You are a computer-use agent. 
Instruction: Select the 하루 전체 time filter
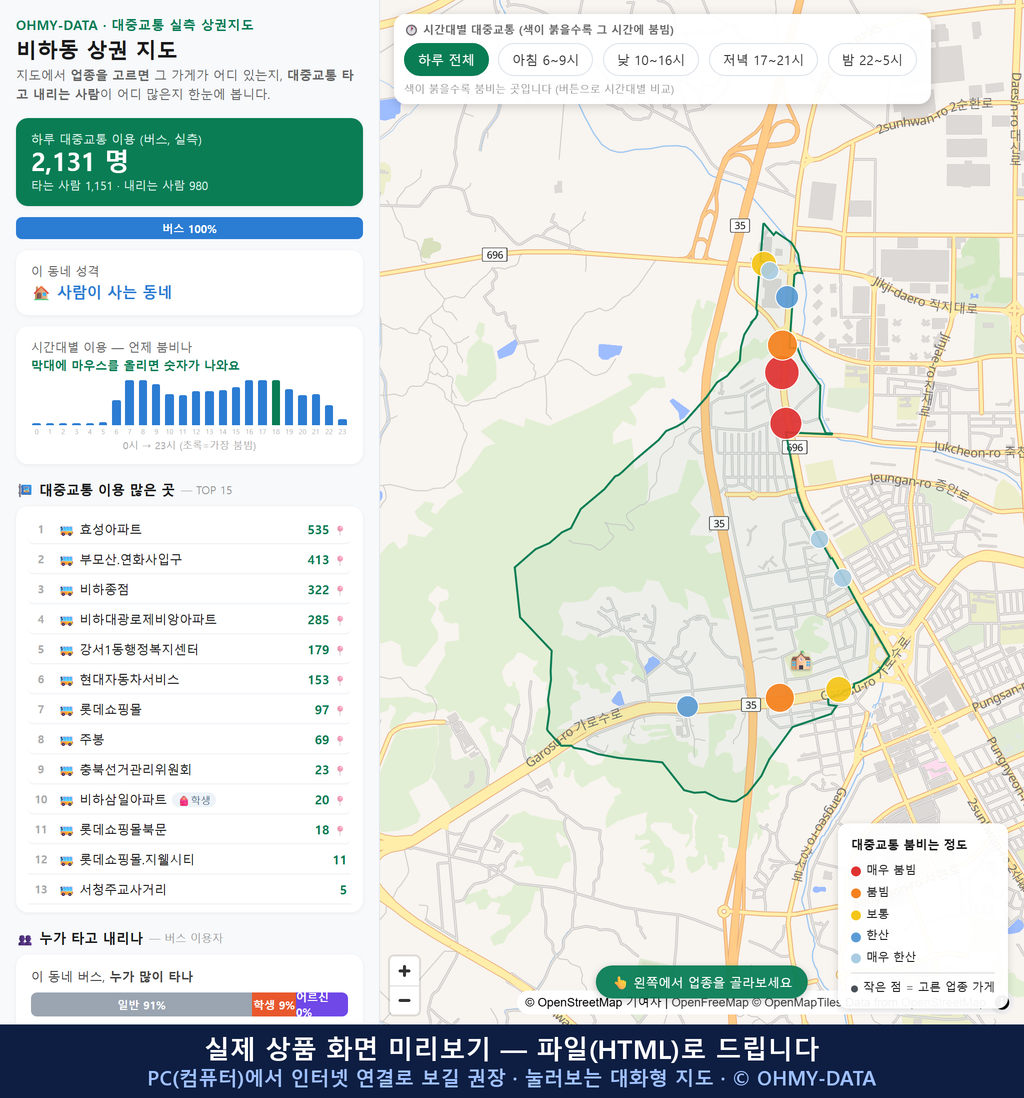[x=446, y=60]
